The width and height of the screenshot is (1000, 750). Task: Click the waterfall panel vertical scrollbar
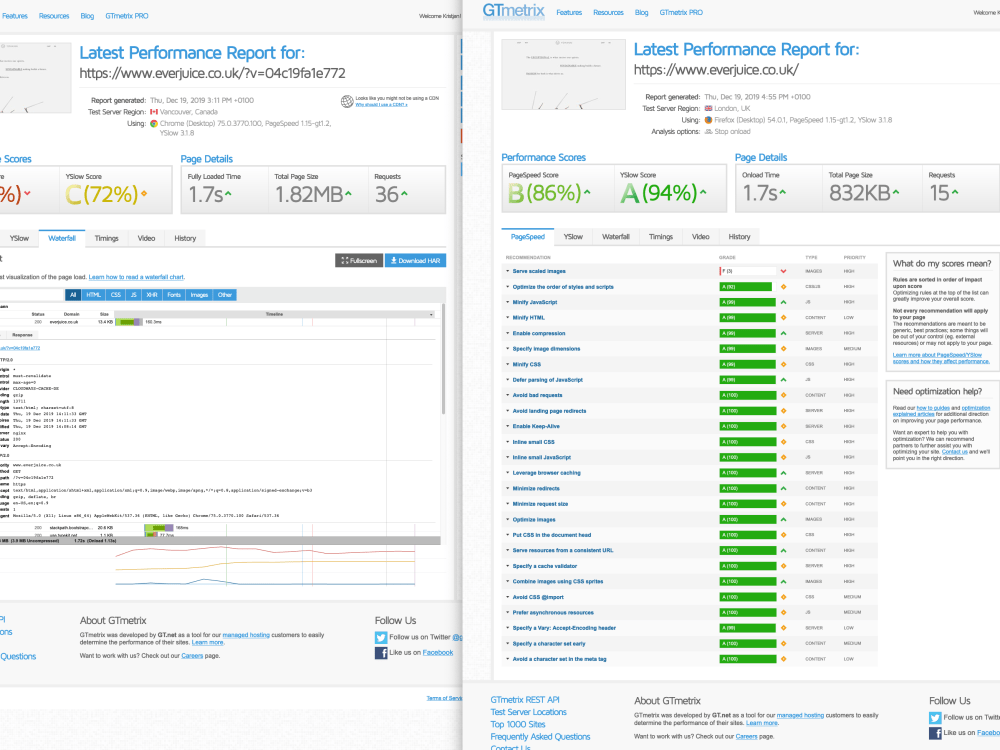tap(443, 361)
